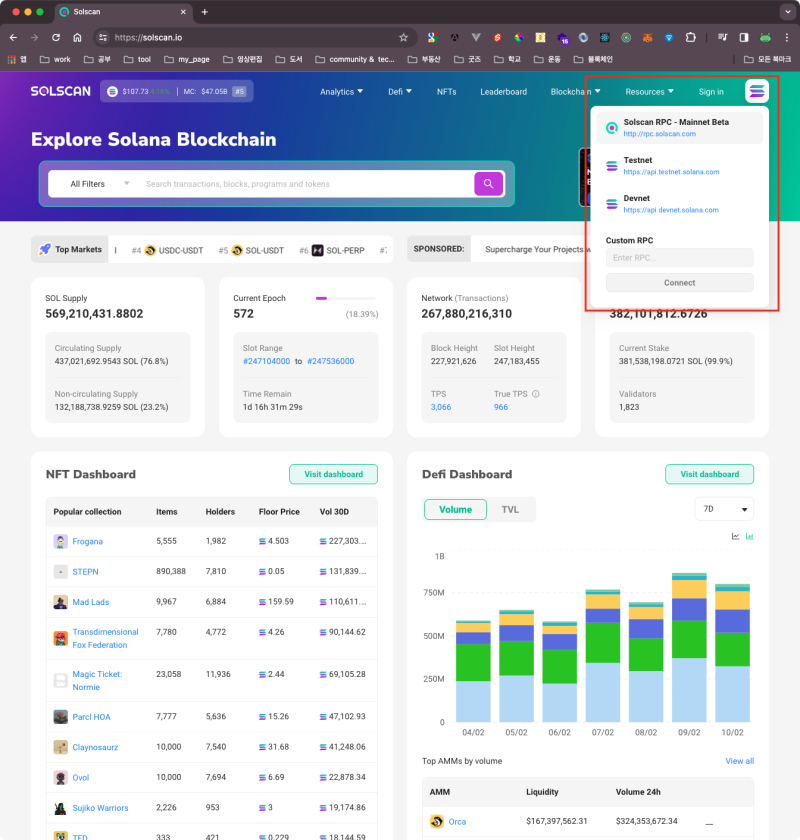Open the side panel browser icon
The image size is (800, 840).
point(744,38)
